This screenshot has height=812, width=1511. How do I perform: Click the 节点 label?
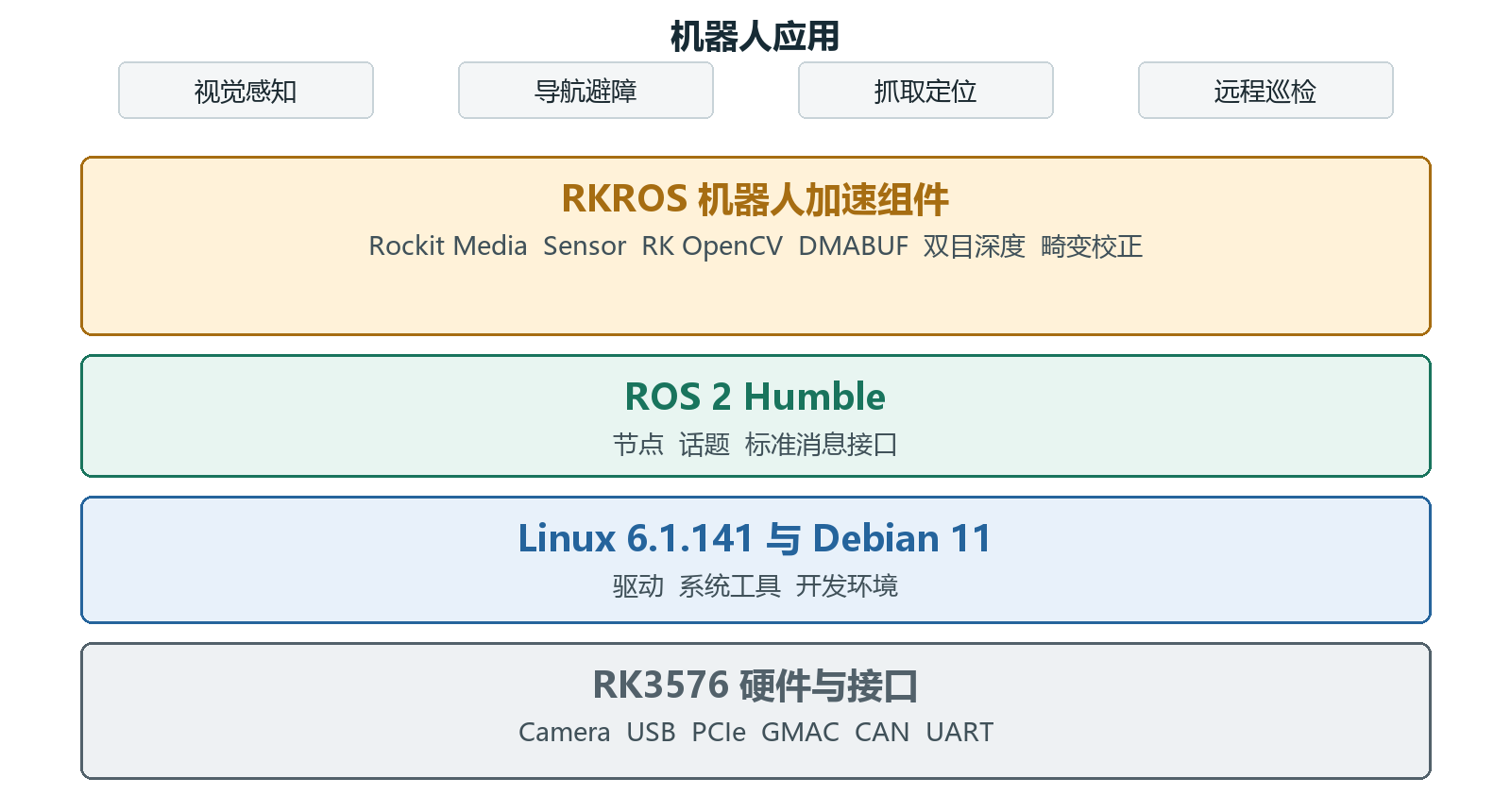638,444
